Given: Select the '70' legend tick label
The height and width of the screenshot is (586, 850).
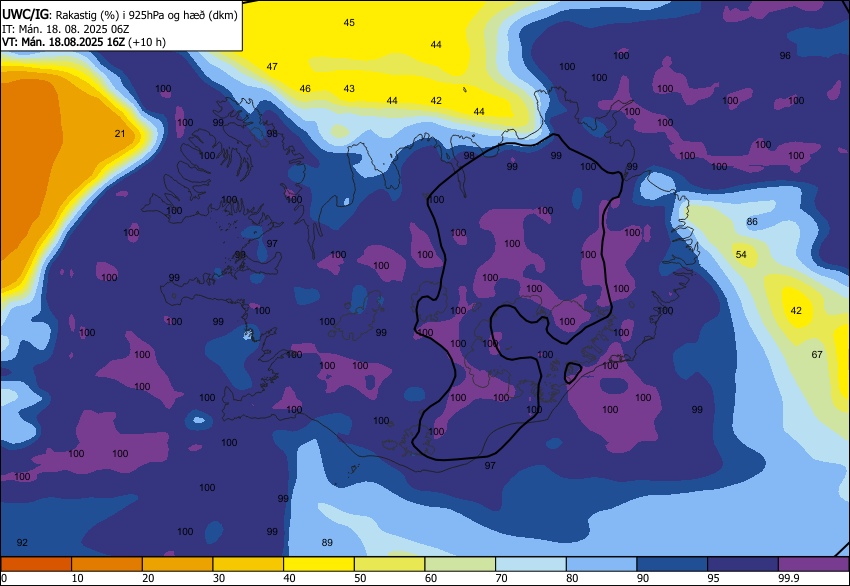Looking at the screenshot, I should [x=501, y=578].
